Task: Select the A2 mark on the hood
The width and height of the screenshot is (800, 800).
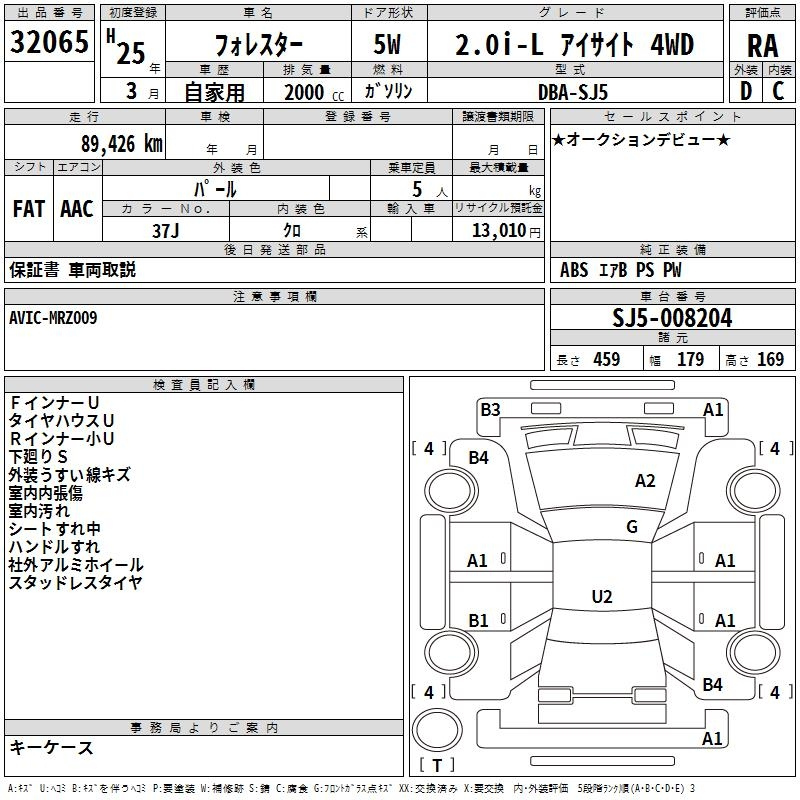Action: (x=645, y=481)
